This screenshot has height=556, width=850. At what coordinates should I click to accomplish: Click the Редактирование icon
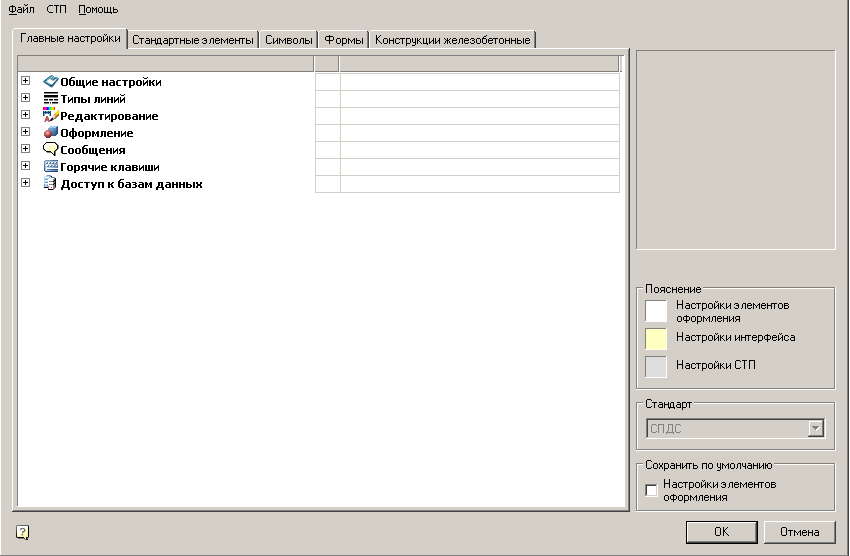coord(51,116)
